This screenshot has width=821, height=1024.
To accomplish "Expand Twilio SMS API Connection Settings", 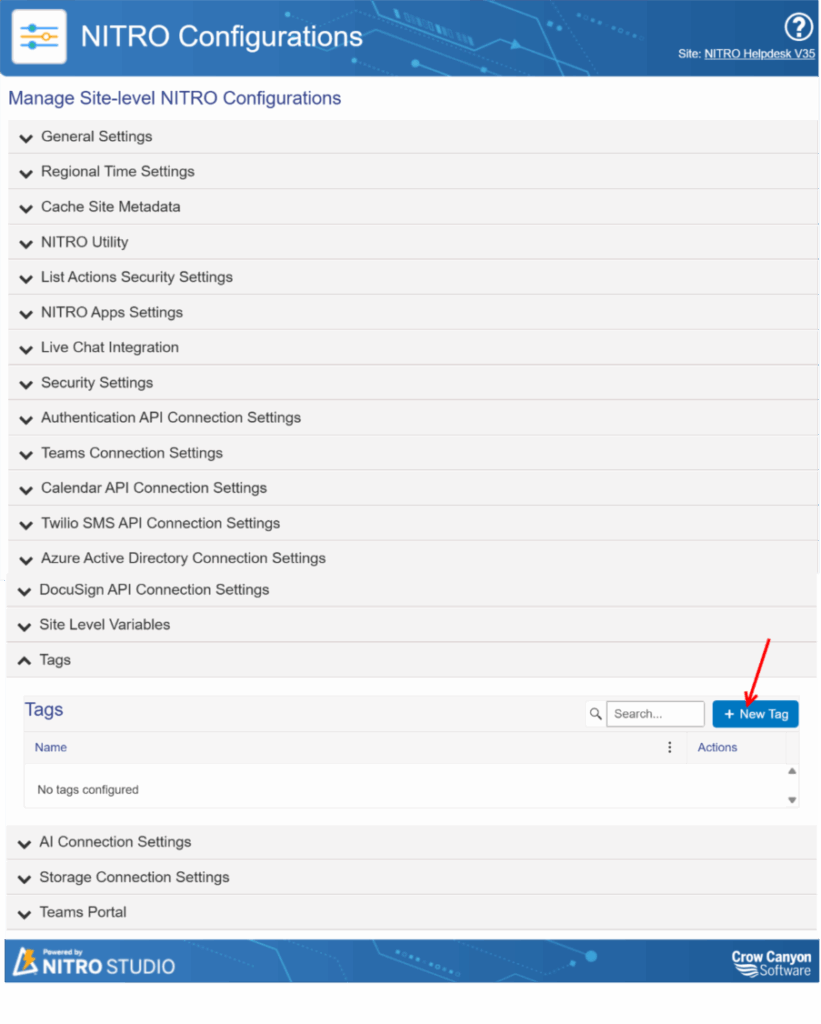I will click(160, 523).
